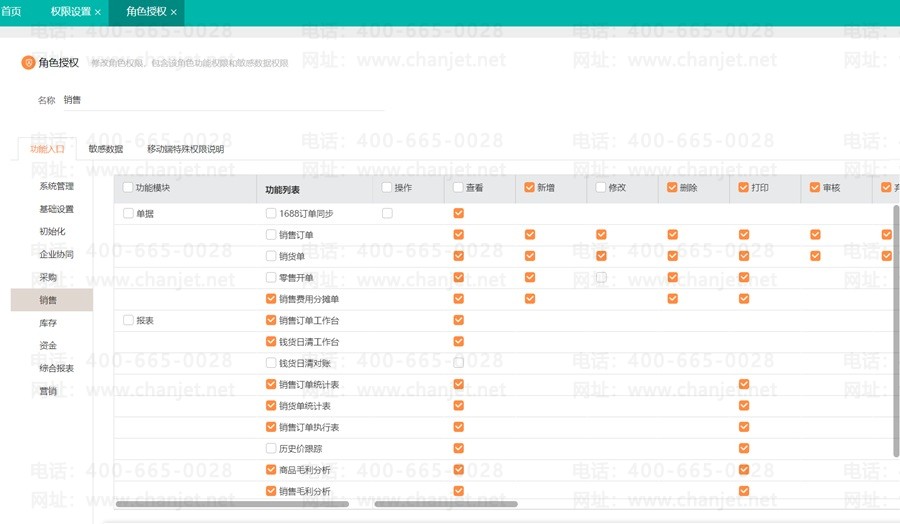Click the left horizontal scrollbar under module columns
Viewport: 900px width, 524px height.
(x=232, y=504)
